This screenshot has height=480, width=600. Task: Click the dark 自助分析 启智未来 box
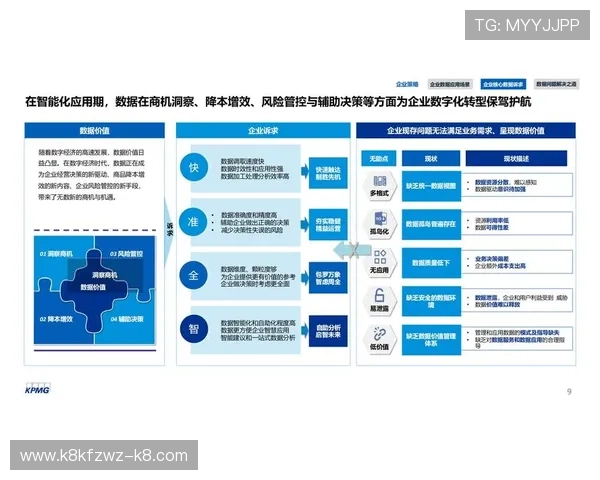(x=328, y=331)
